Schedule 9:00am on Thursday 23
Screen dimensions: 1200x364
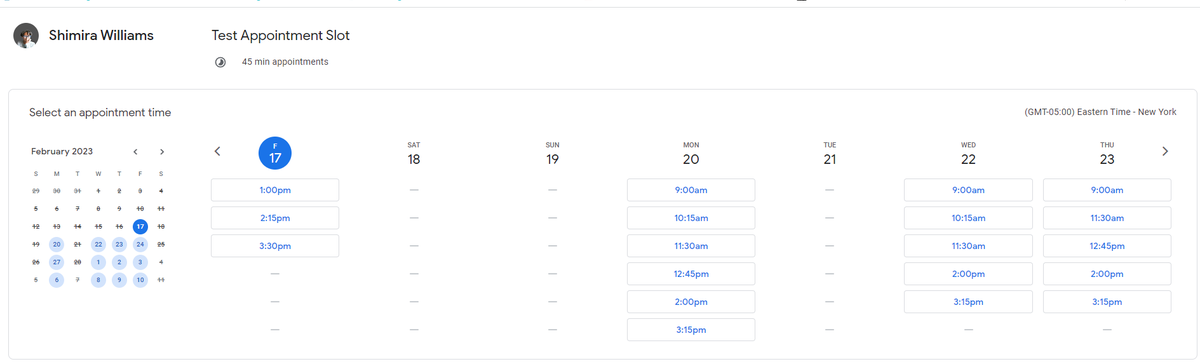[x=1107, y=190]
